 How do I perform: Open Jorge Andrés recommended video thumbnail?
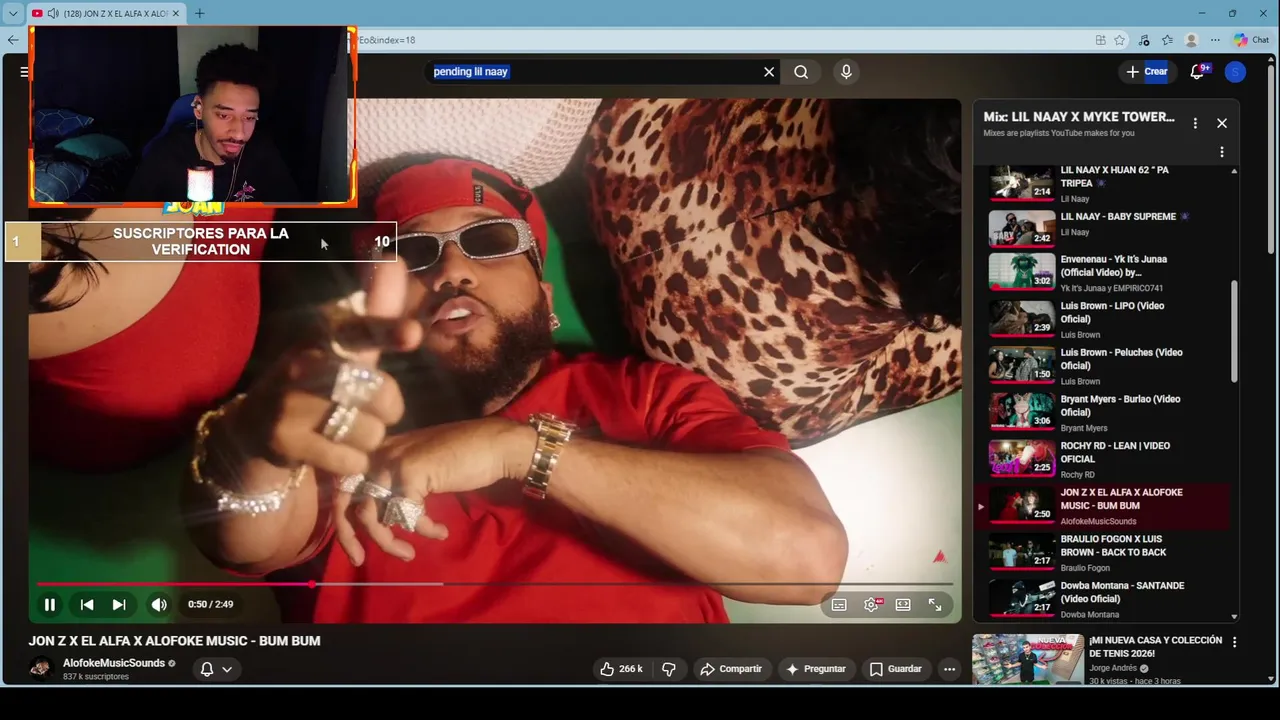[x=1028, y=659]
